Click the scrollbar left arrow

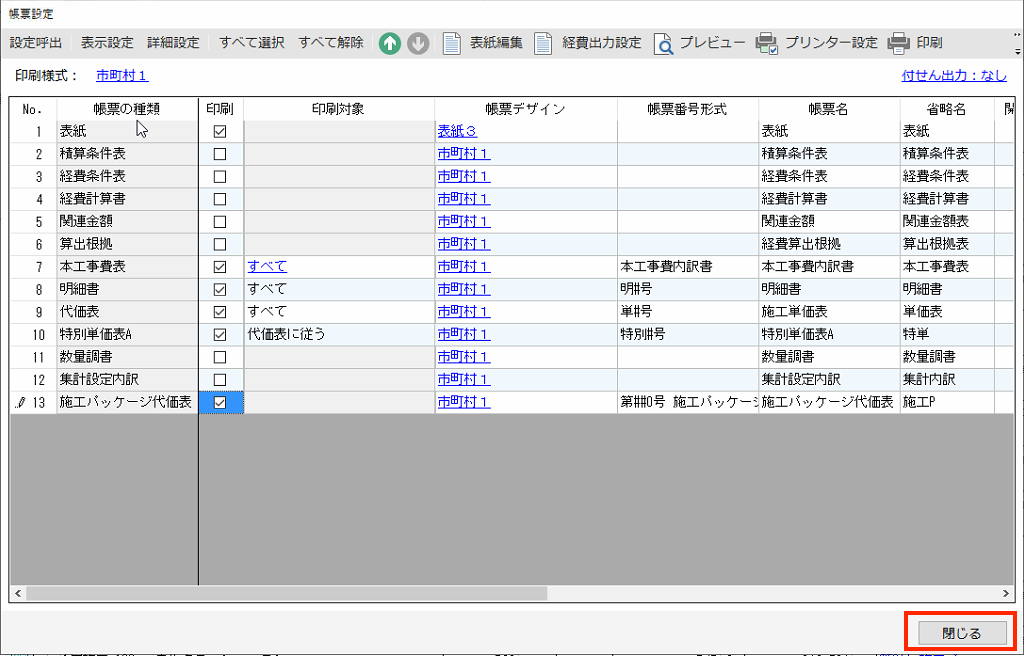coord(18,593)
